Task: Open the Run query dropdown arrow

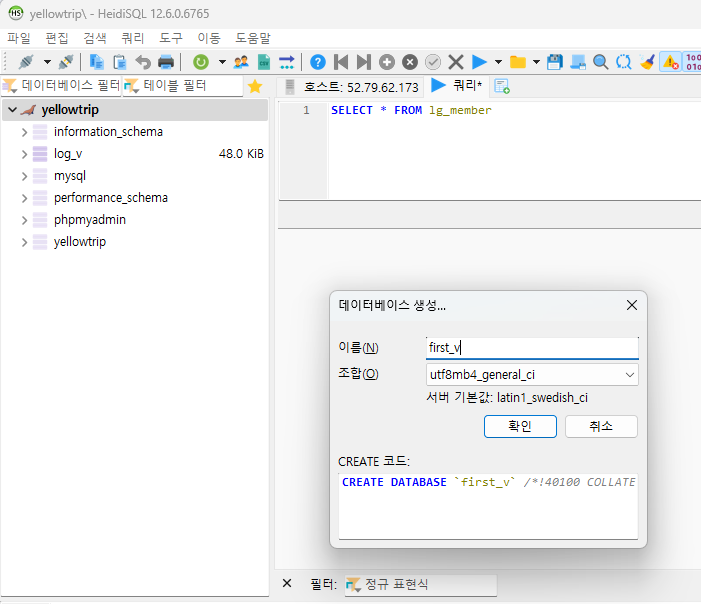Action: 498,62
